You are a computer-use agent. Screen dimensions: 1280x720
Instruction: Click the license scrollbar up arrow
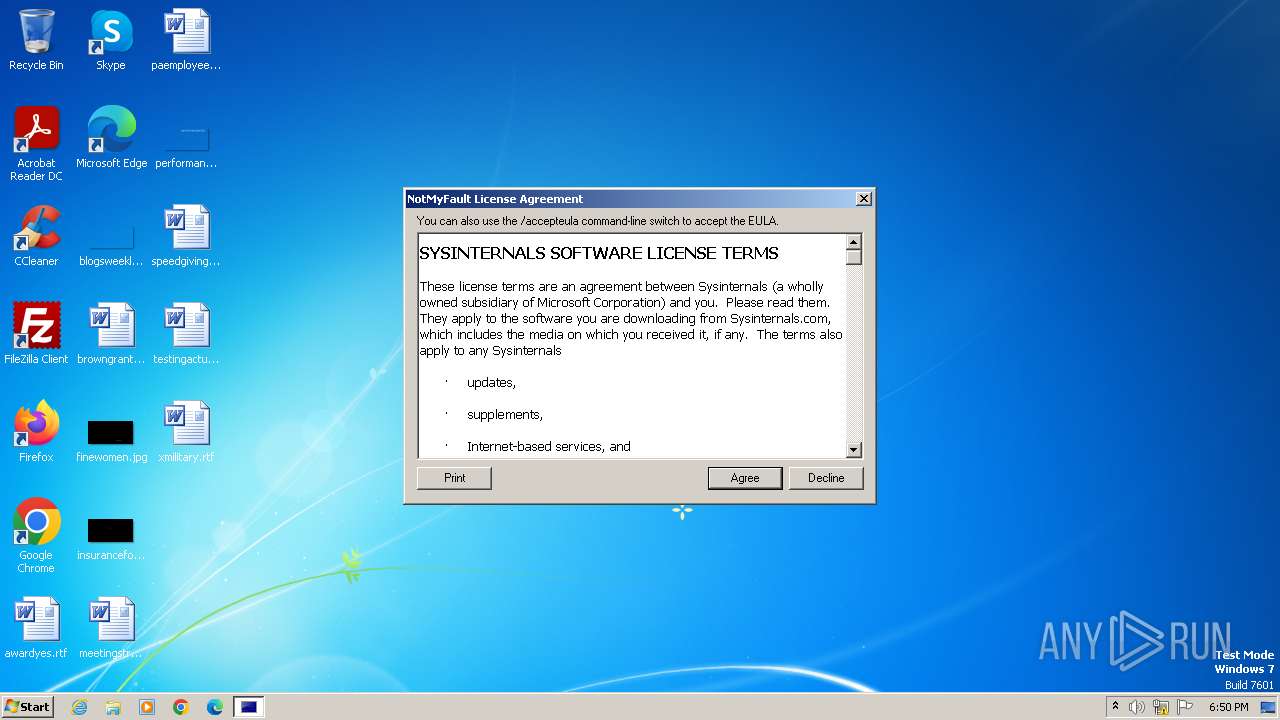854,242
